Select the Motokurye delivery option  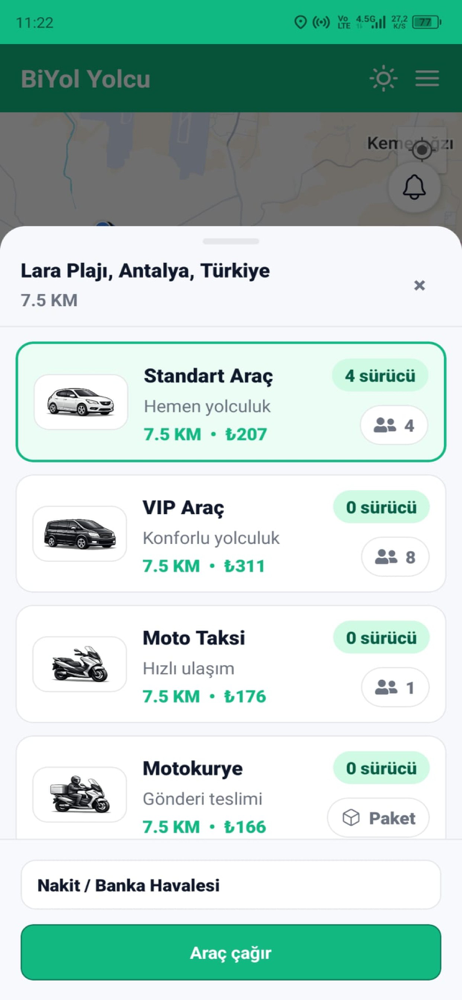(x=231, y=788)
